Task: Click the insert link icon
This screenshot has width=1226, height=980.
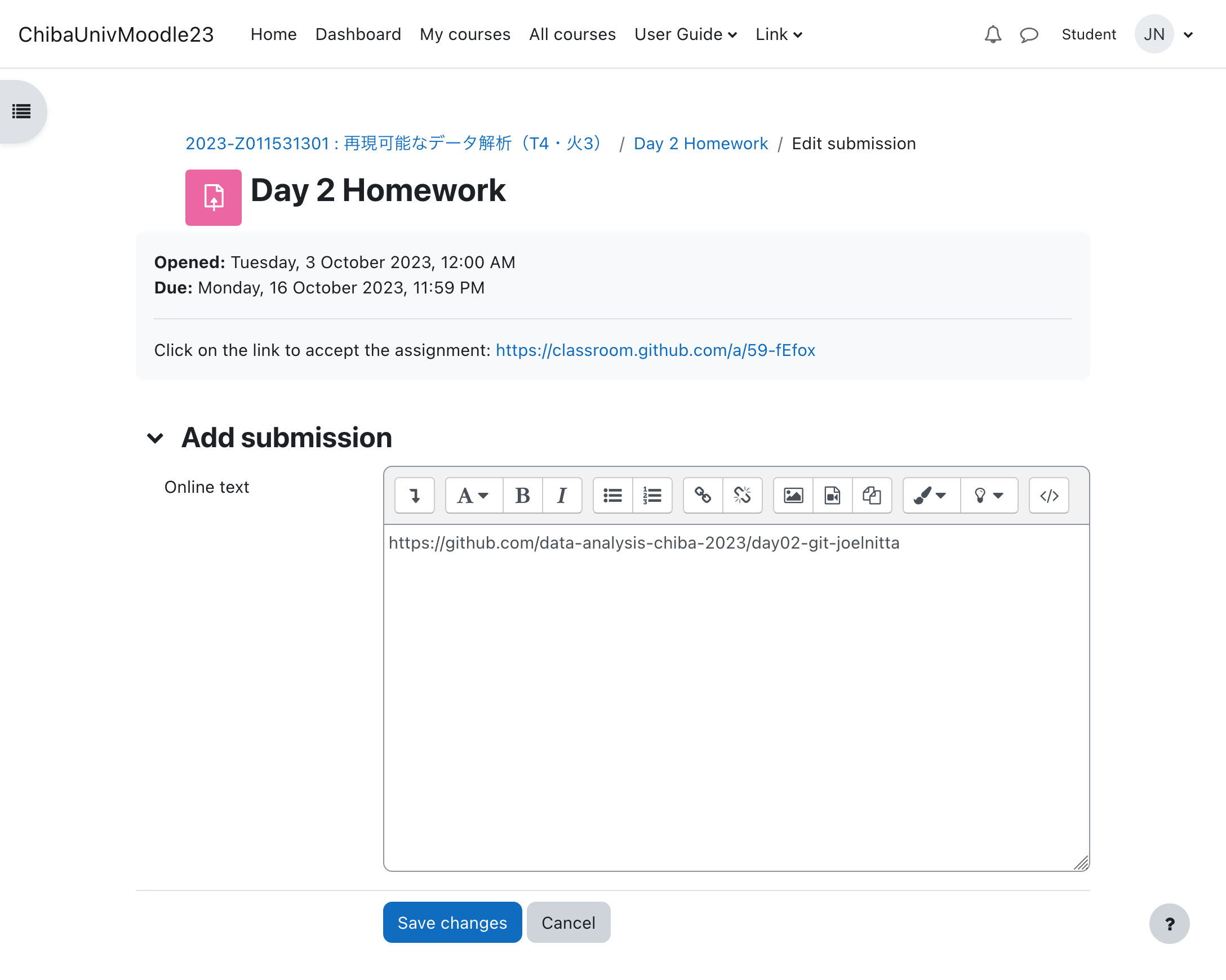Action: pos(703,496)
